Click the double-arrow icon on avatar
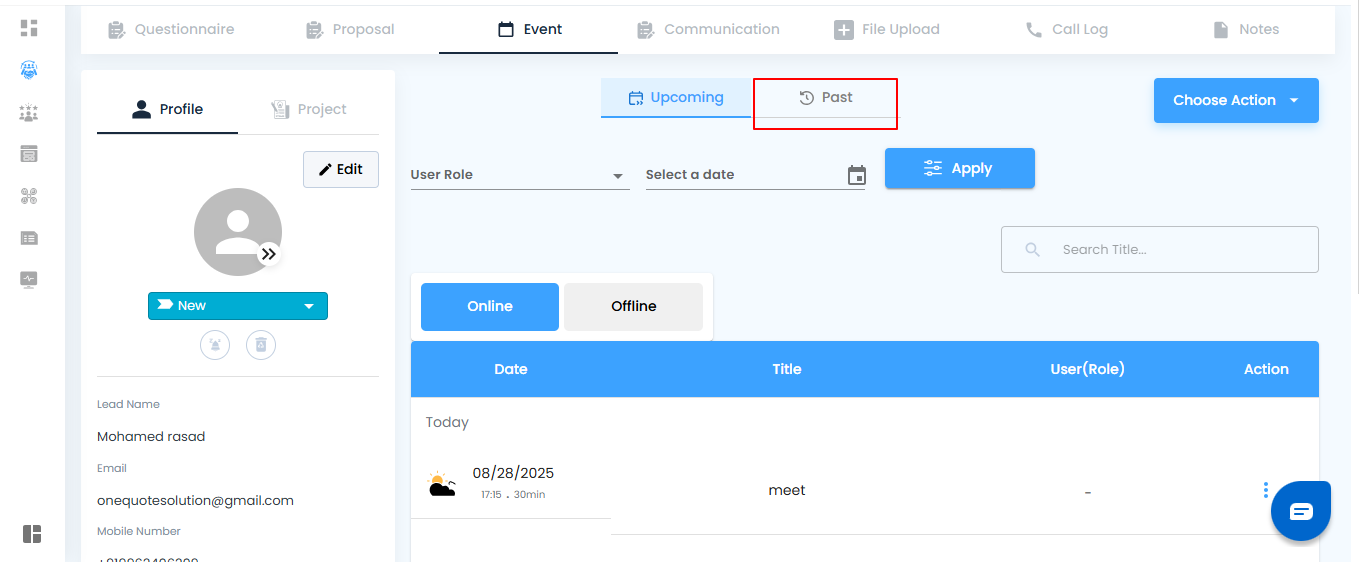 click(x=268, y=254)
